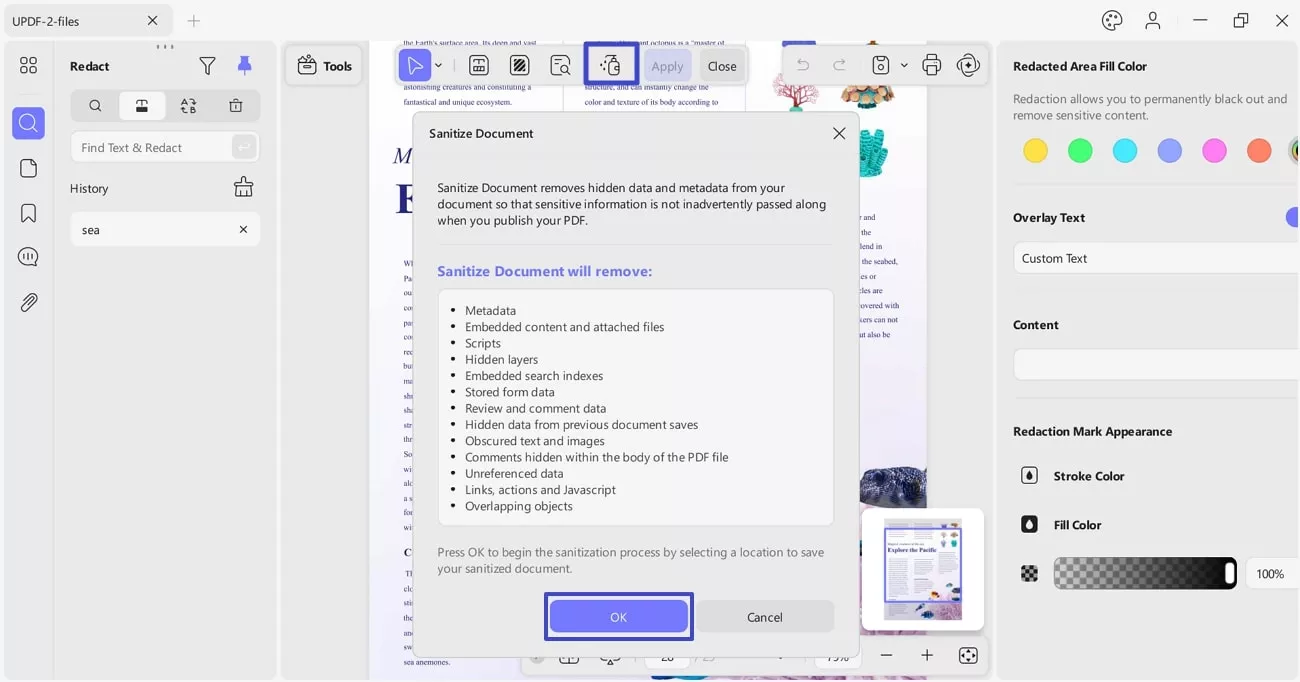Open the Print dialog
This screenshot has width=1300, height=682.
(x=930, y=64)
